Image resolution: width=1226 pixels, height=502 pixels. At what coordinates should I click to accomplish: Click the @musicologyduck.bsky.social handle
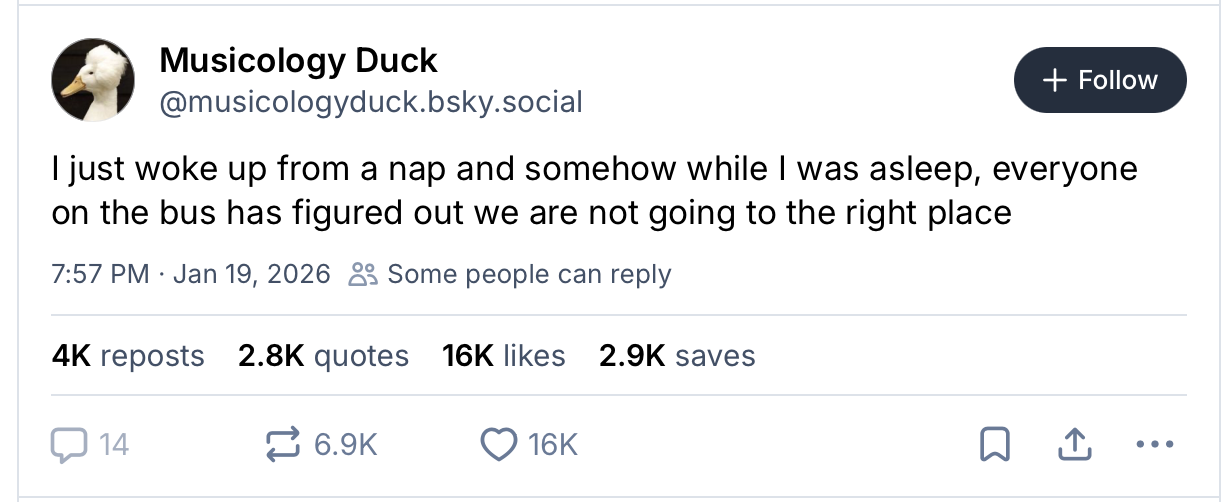point(370,101)
